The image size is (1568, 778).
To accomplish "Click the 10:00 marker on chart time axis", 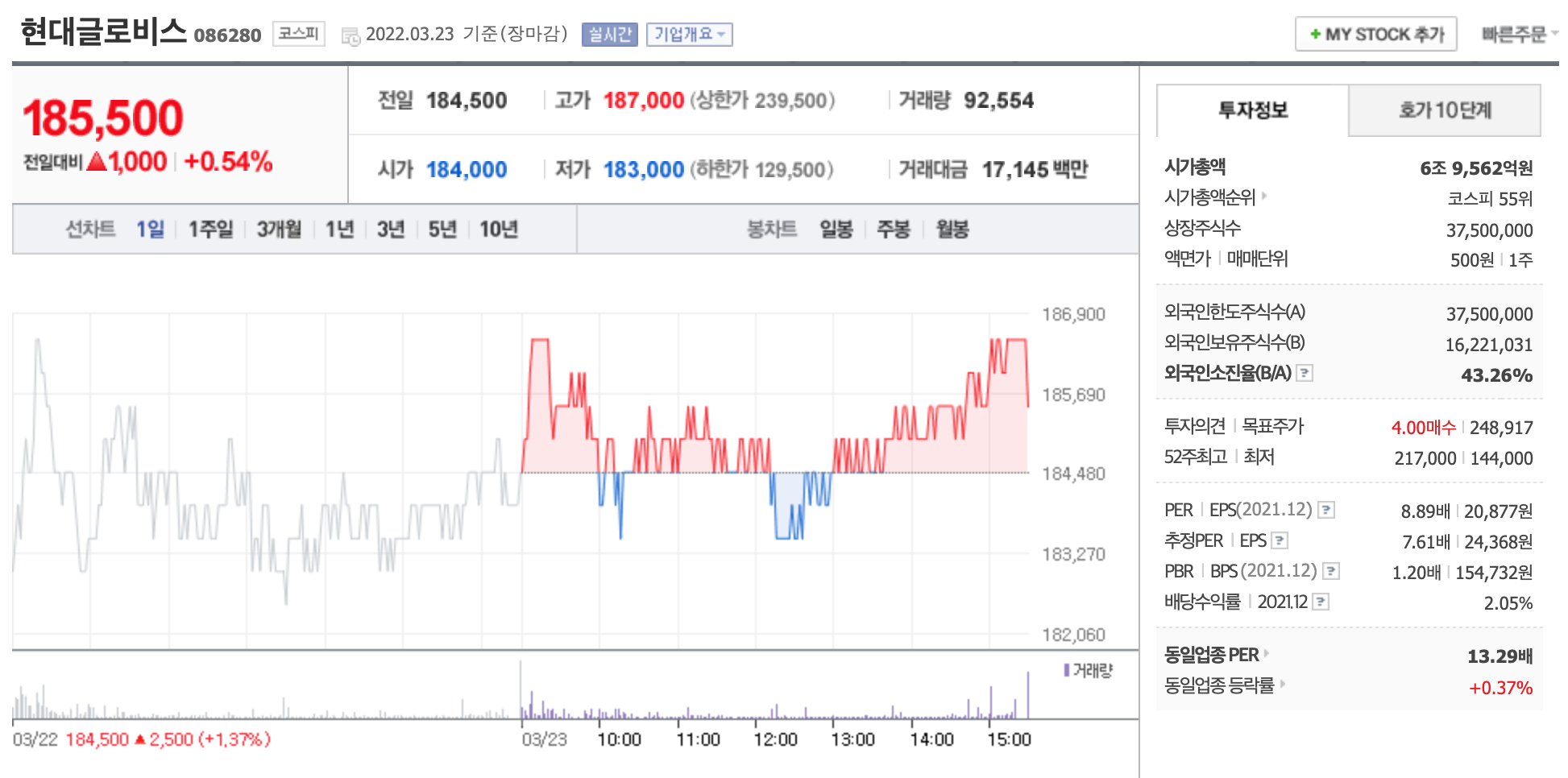I will (619, 739).
